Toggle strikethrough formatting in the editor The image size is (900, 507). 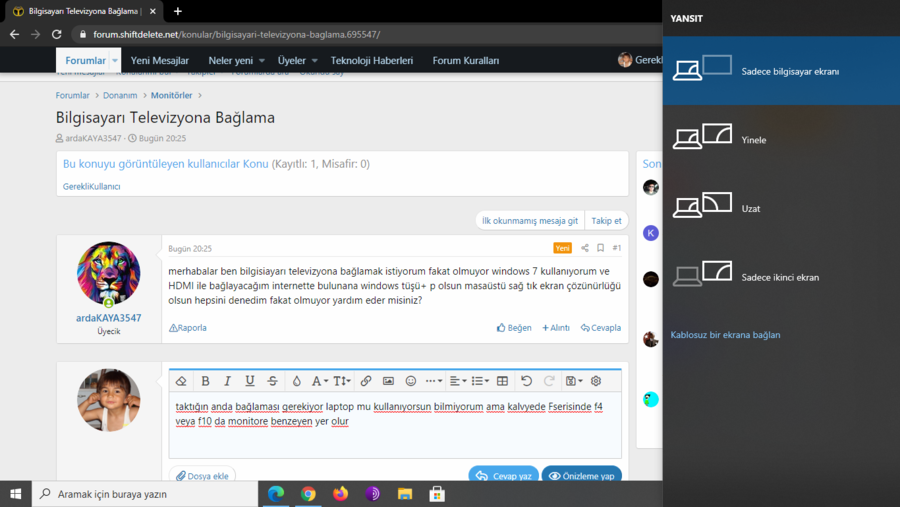272,381
